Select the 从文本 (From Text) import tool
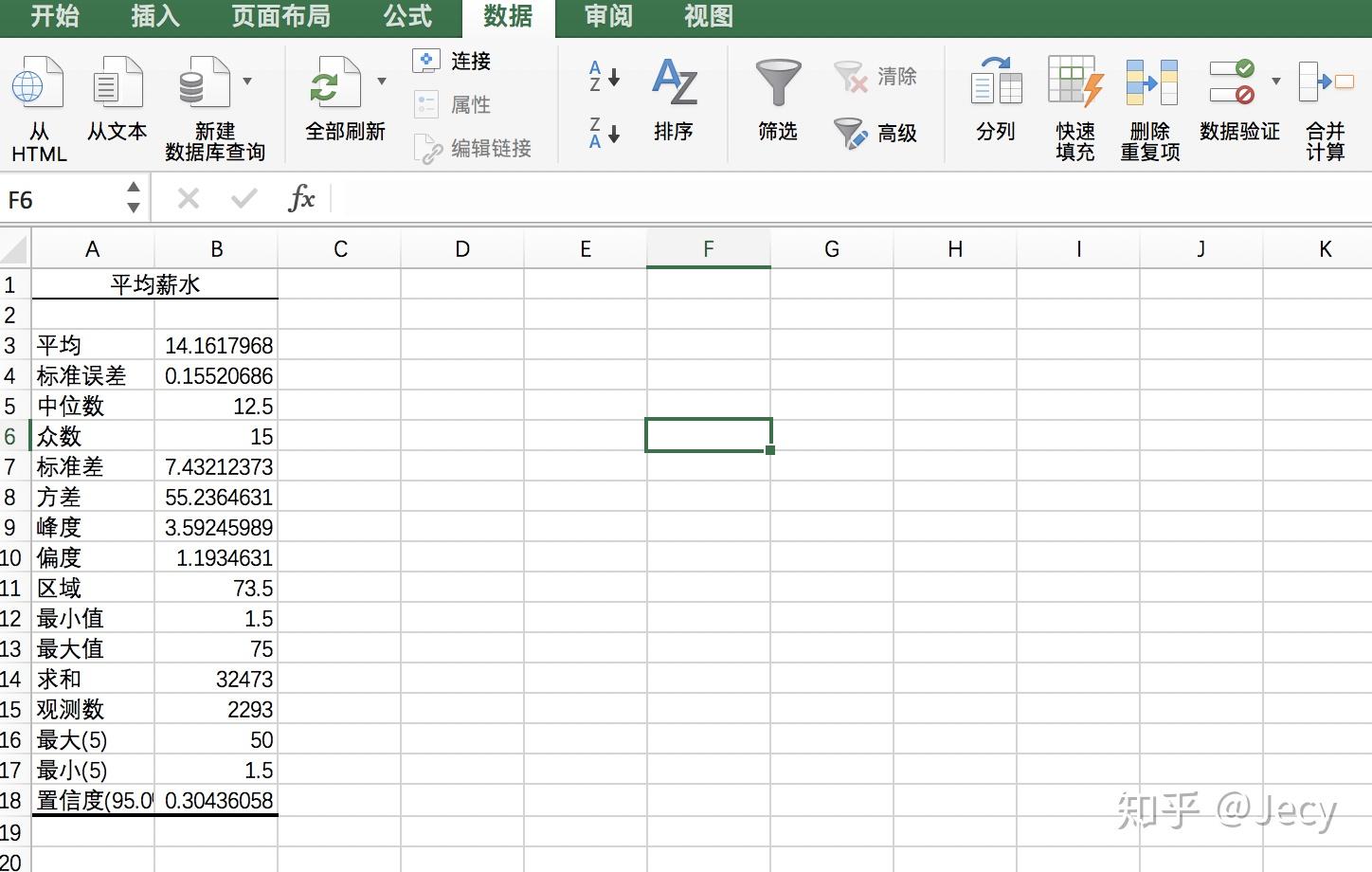This screenshot has height=872, width=1372. point(116,95)
